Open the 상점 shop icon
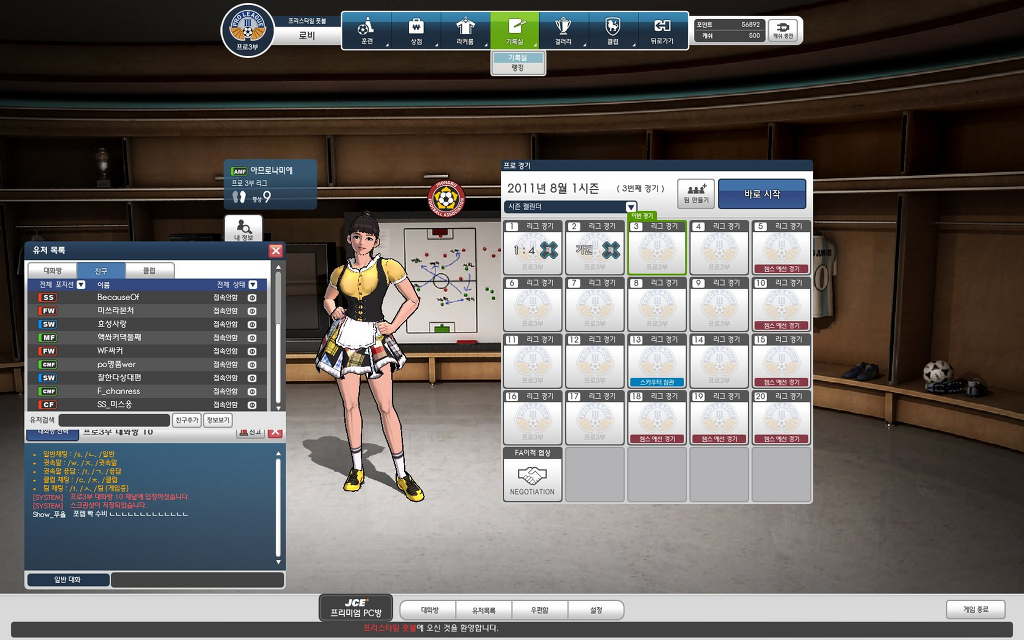This screenshot has height=640, width=1024. 416,30
